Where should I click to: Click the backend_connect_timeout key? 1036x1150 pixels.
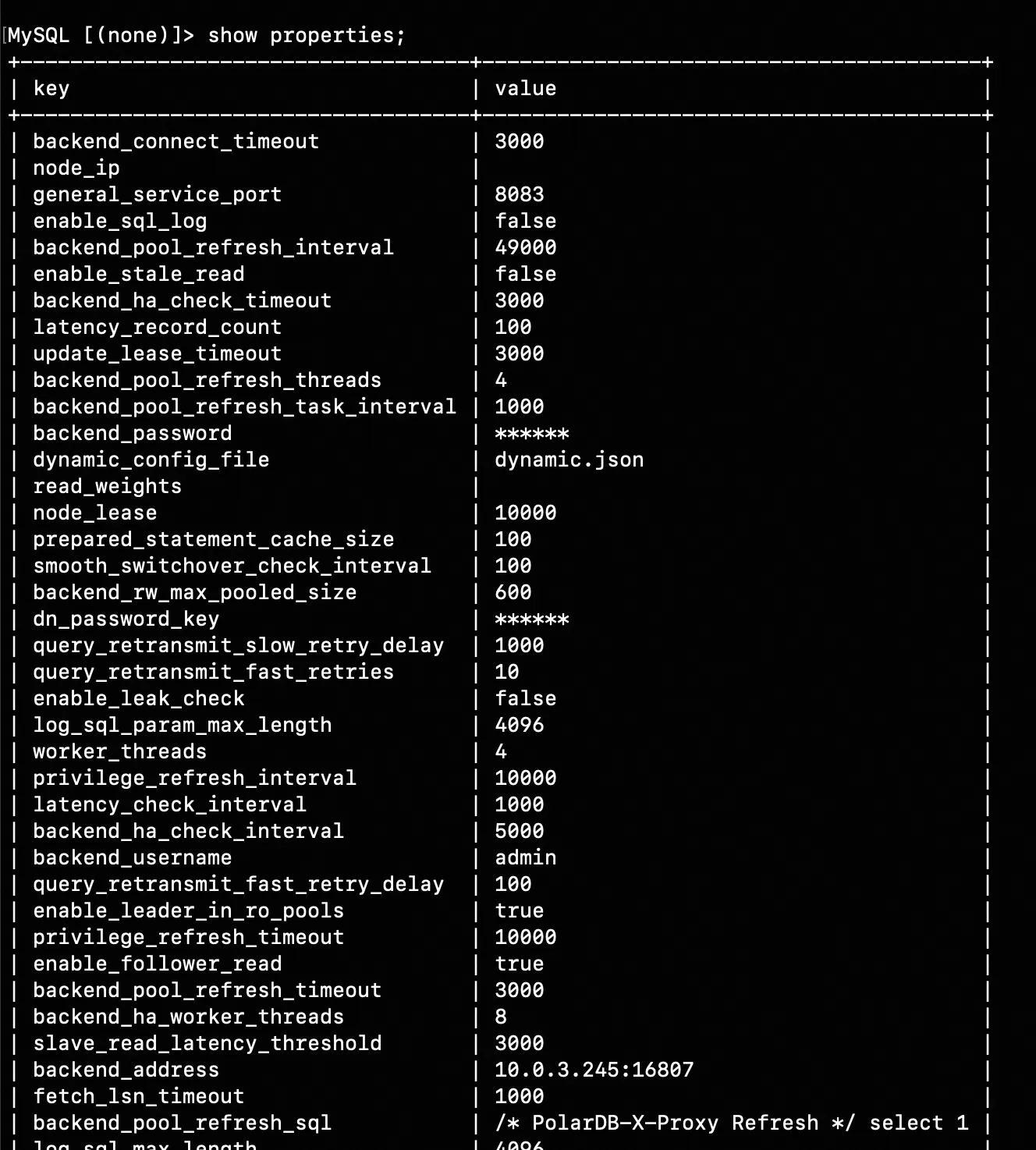(x=176, y=142)
